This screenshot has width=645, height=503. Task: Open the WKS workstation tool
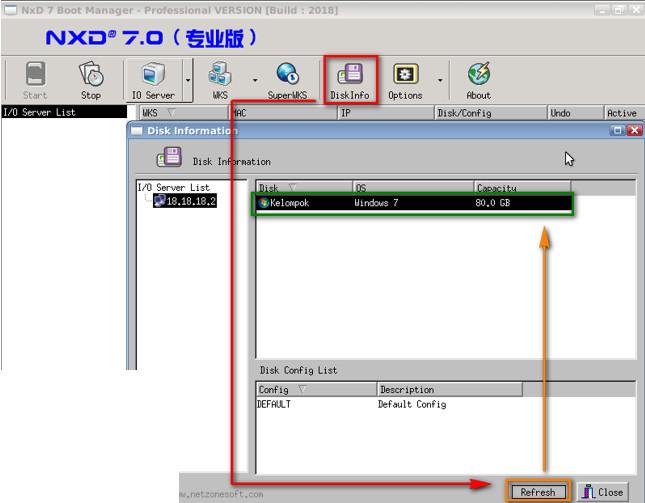click(220, 81)
